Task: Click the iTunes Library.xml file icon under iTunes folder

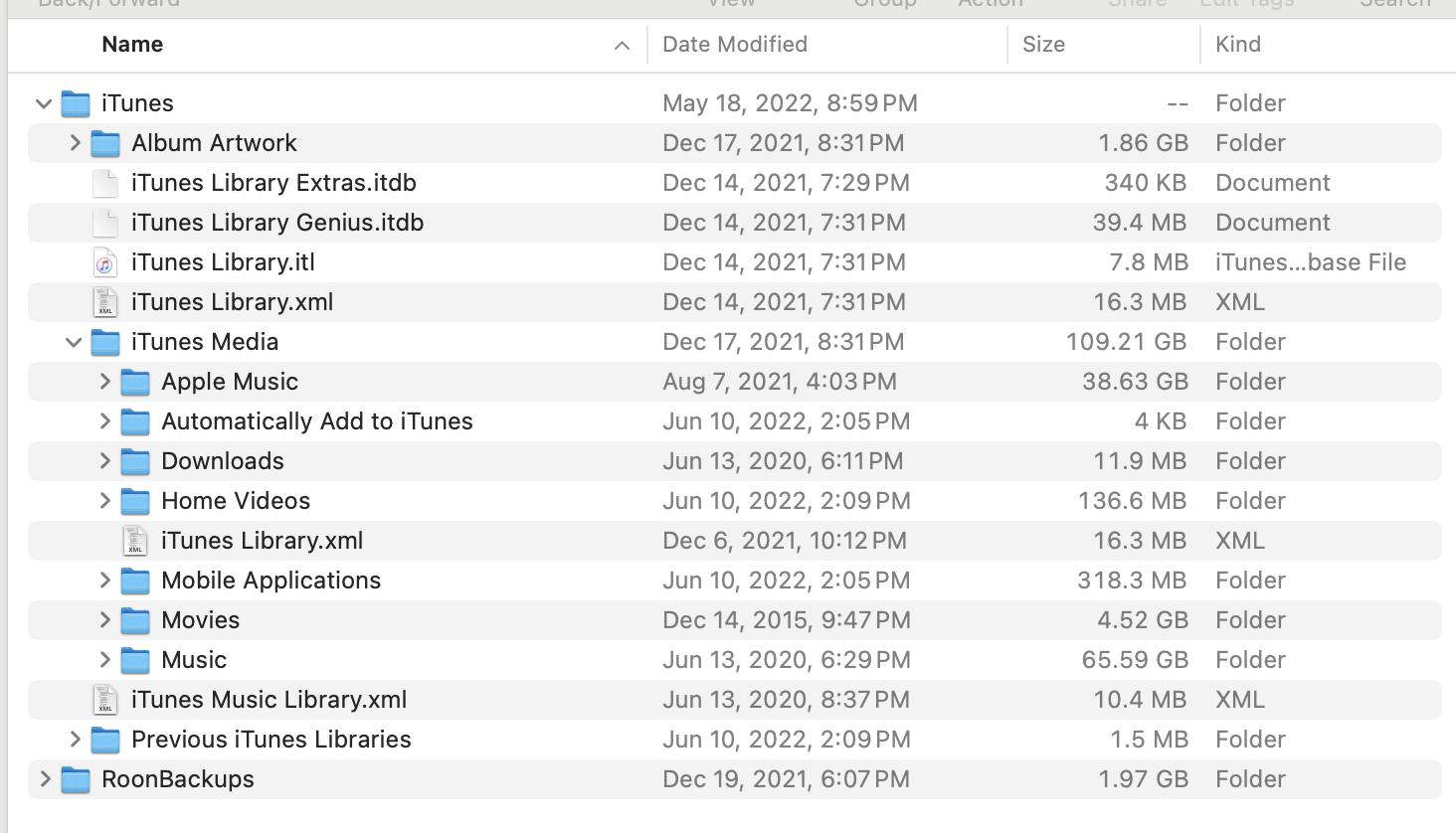Action: pyautogui.click(x=105, y=302)
